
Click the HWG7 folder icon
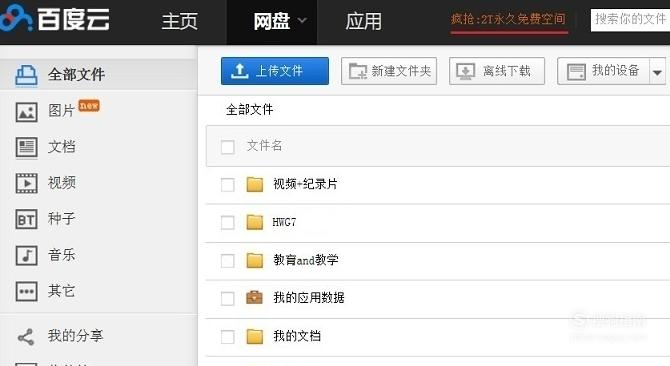(255, 222)
